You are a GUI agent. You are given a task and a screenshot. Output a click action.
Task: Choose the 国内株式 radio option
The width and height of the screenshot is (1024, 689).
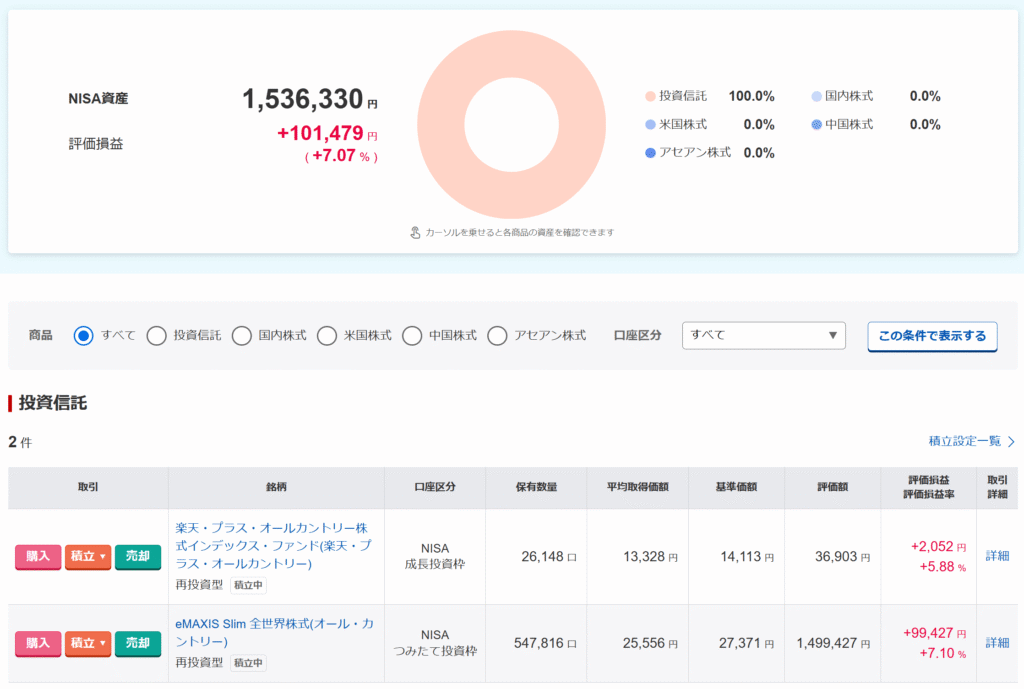(242, 336)
